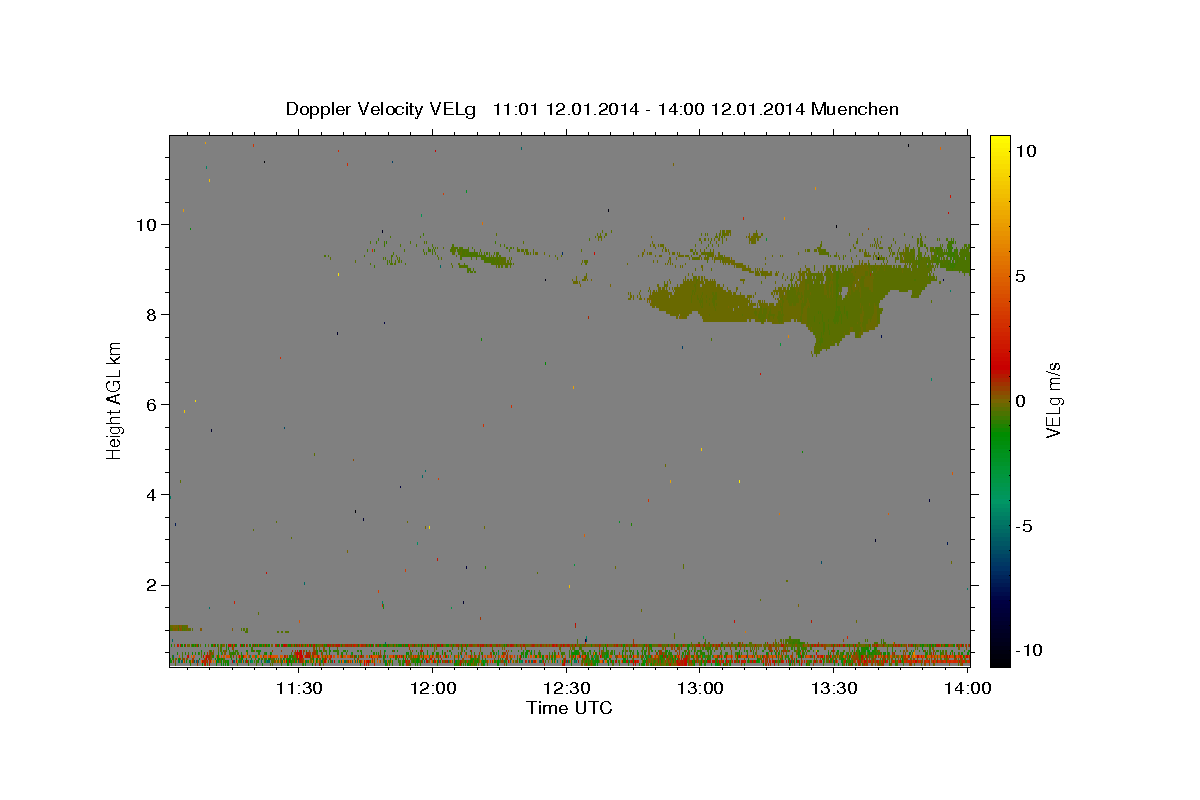Click the height axis label 4
Image resolution: width=1200 pixels, height=800 pixels.
(x=151, y=495)
